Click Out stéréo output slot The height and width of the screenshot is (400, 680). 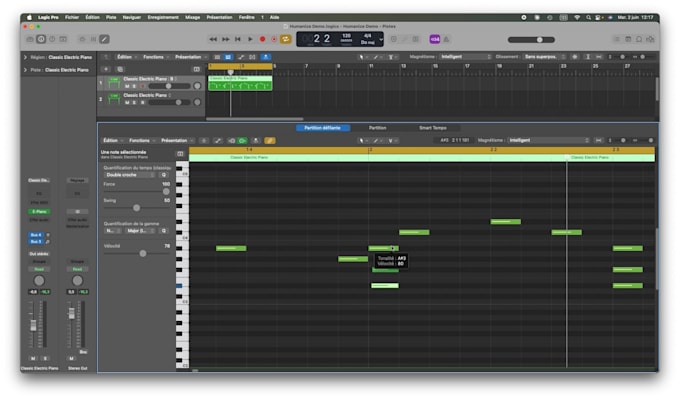pyautogui.click(x=39, y=254)
